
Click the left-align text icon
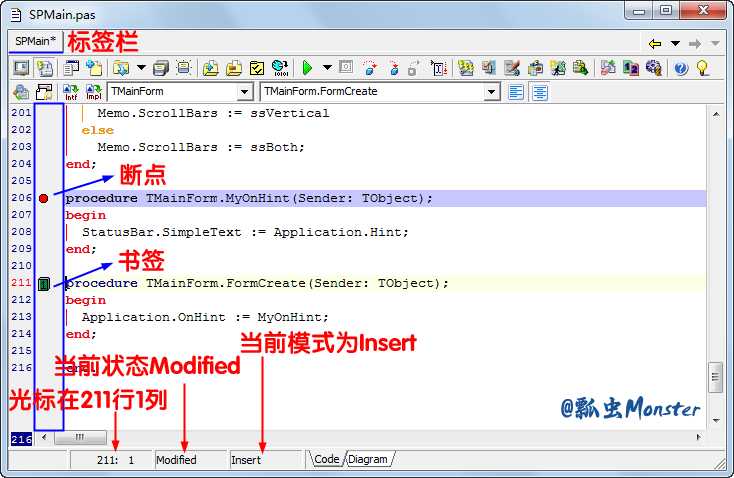[x=516, y=92]
